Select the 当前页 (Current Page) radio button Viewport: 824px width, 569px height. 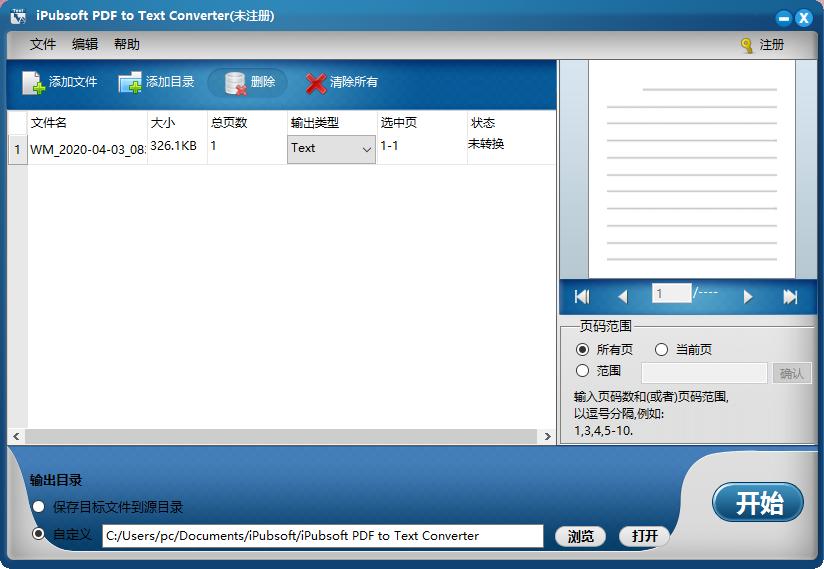point(661,350)
